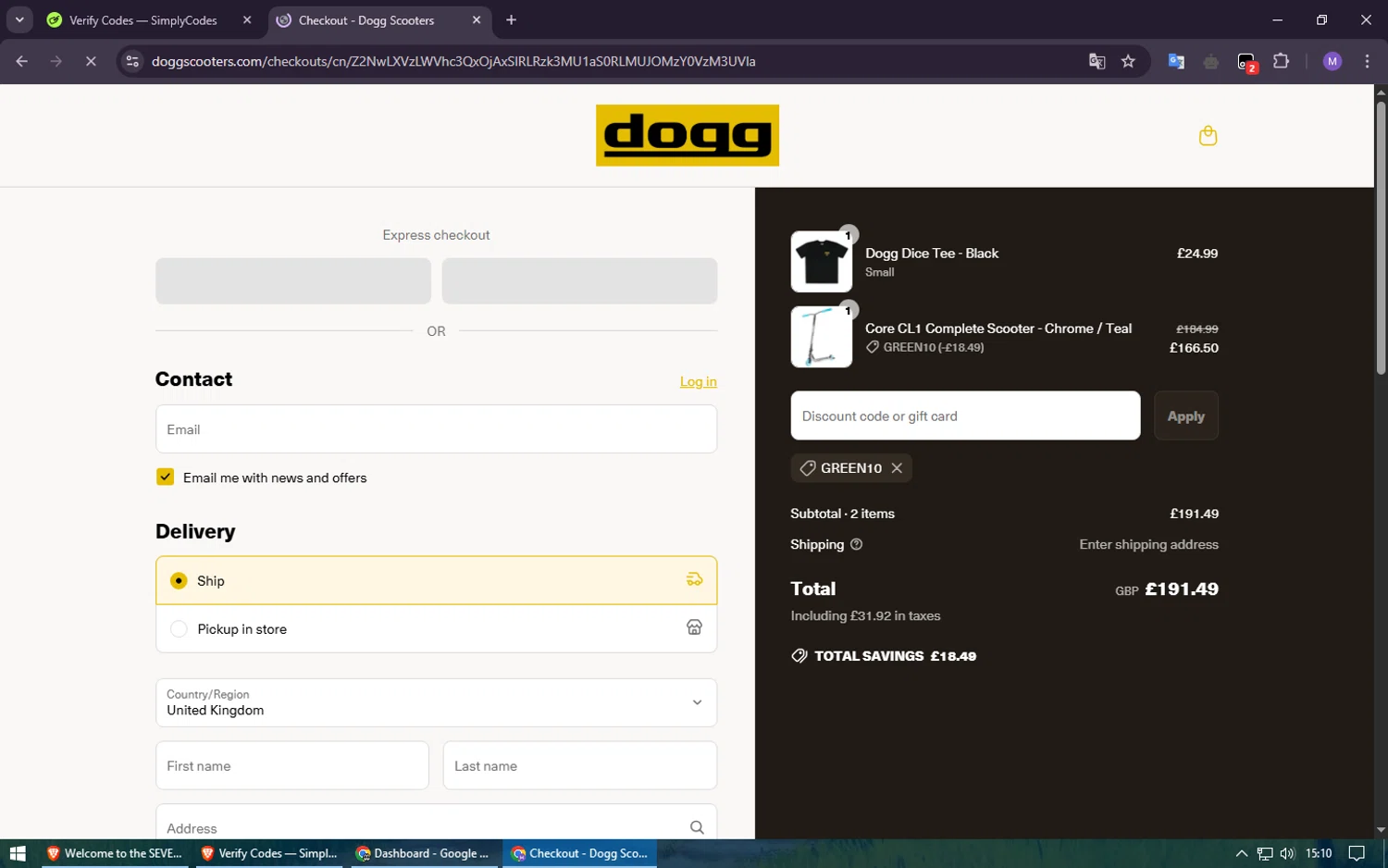Go forward to the next page
The width and height of the screenshot is (1388, 868).
click(56, 61)
